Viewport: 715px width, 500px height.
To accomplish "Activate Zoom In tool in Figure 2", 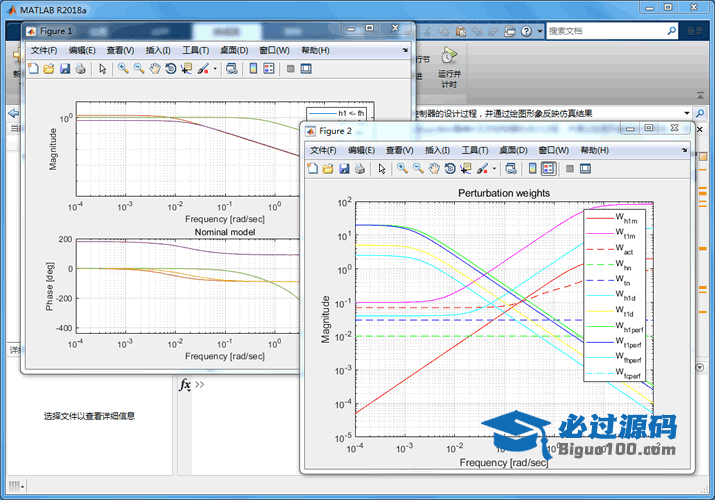I will 402,169.
